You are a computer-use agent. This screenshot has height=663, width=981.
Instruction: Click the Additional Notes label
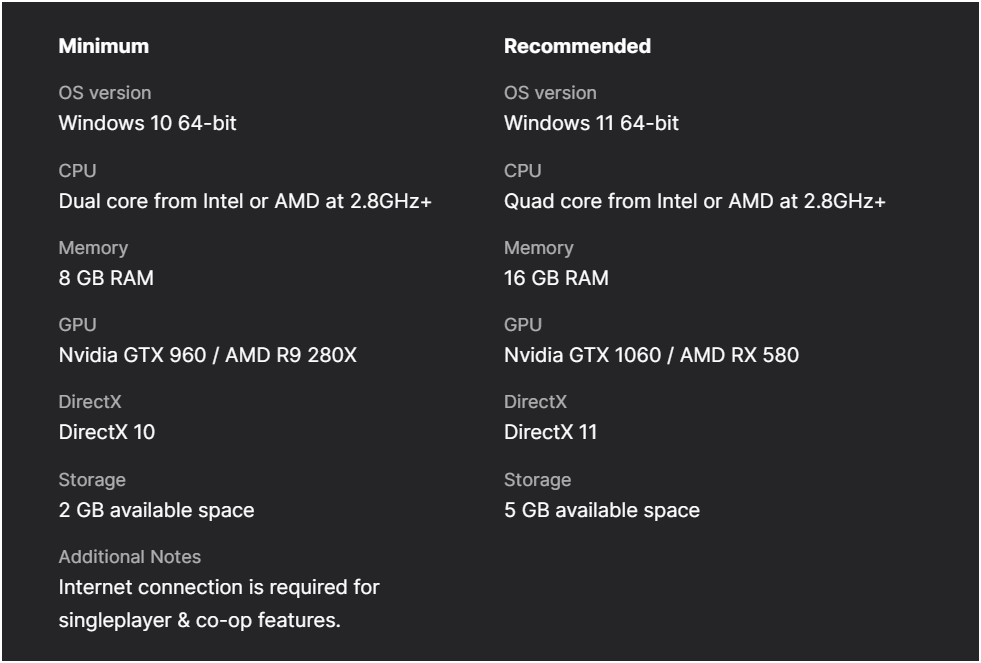click(130, 557)
